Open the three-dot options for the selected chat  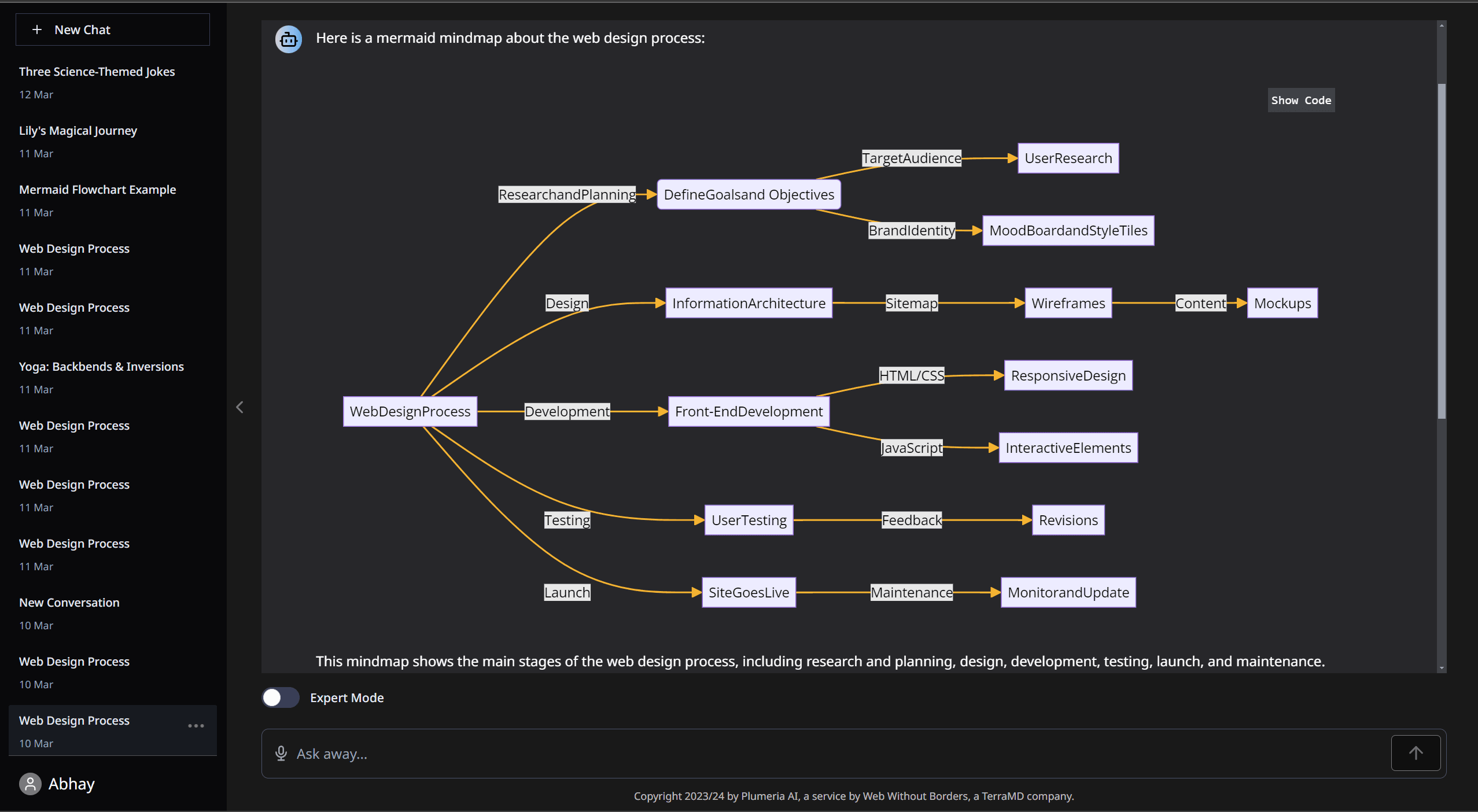[196, 726]
